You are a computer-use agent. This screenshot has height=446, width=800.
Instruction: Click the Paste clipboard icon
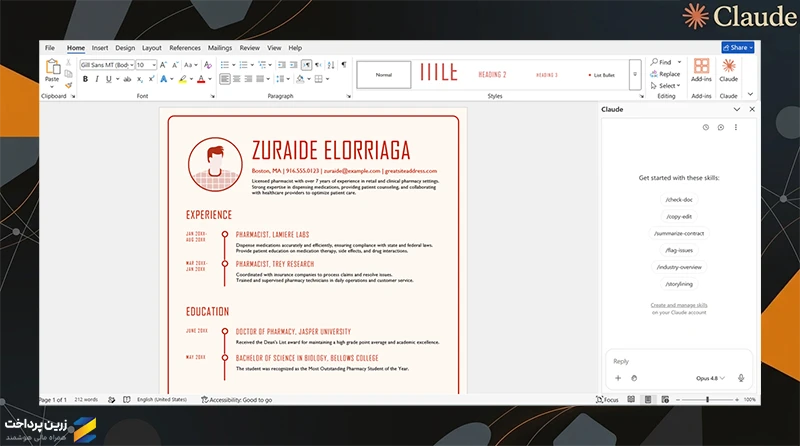pos(52,67)
